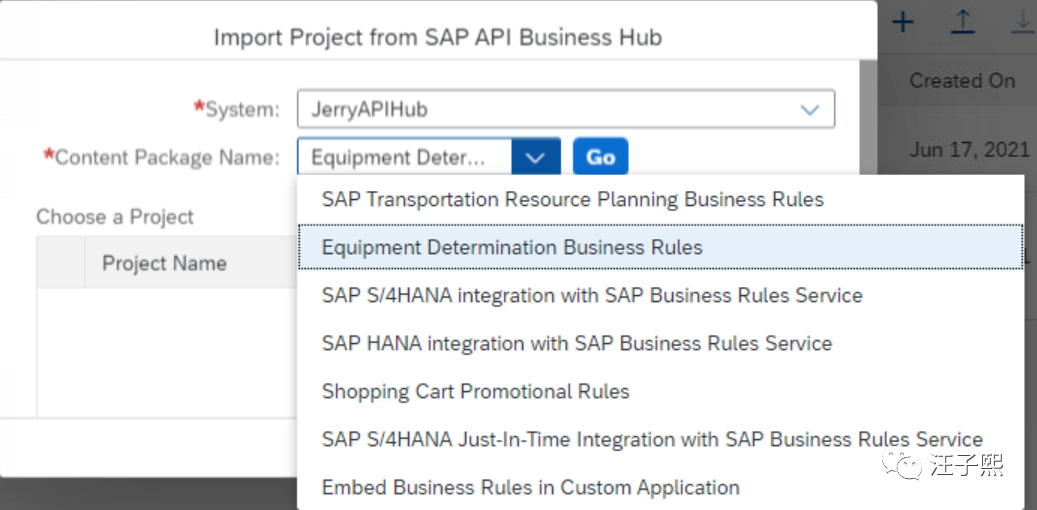Image resolution: width=1037 pixels, height=510 pixels.
Task: Pick Embed Business Rules in Custom Application
Action: click(531, 487)
